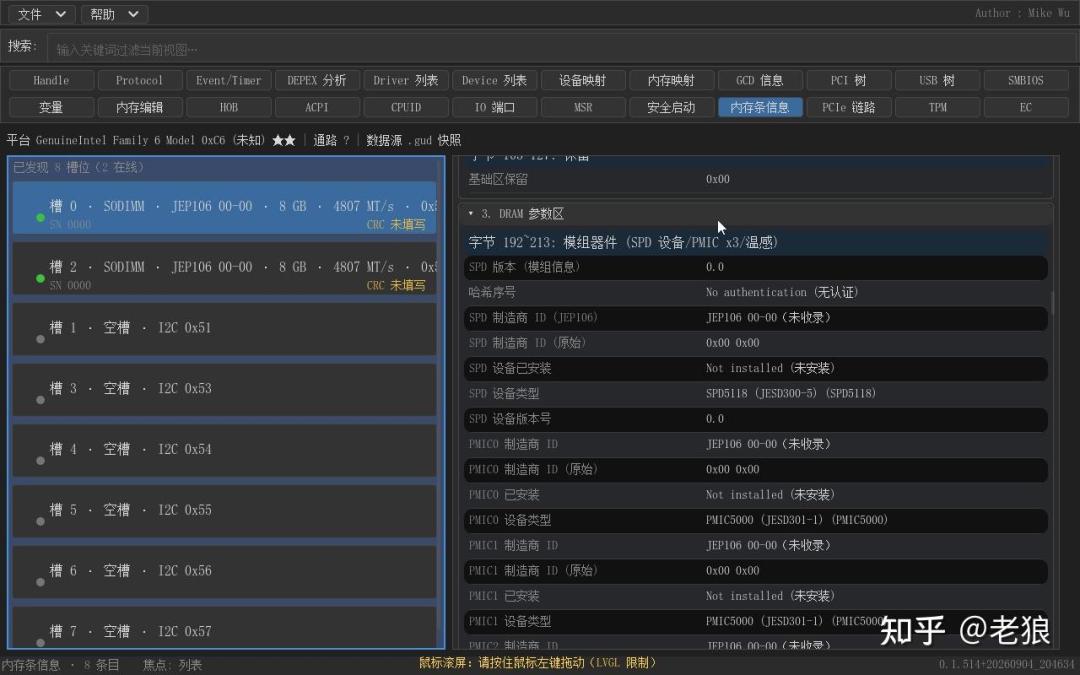1080x675 pixels.
Task: Click the 通路 ? indicator
Action: tap(331, 141)
